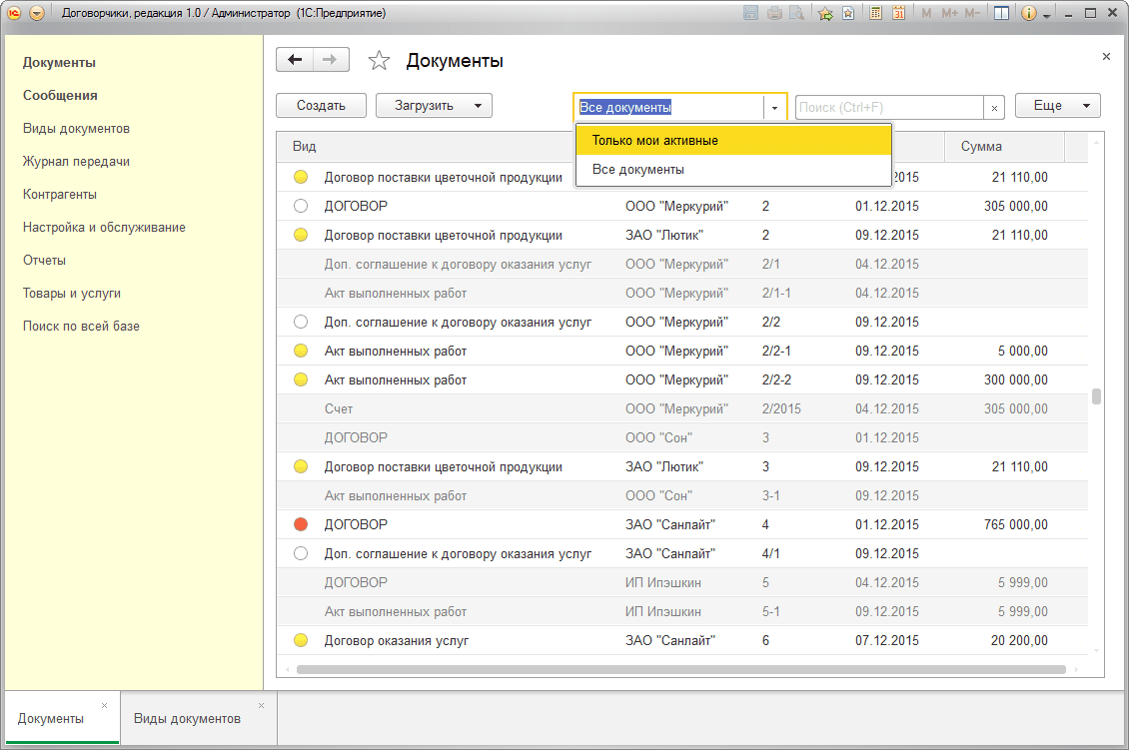1129x750 pixels.
Task: Click the window panels layout icon
Action: 1001,14
